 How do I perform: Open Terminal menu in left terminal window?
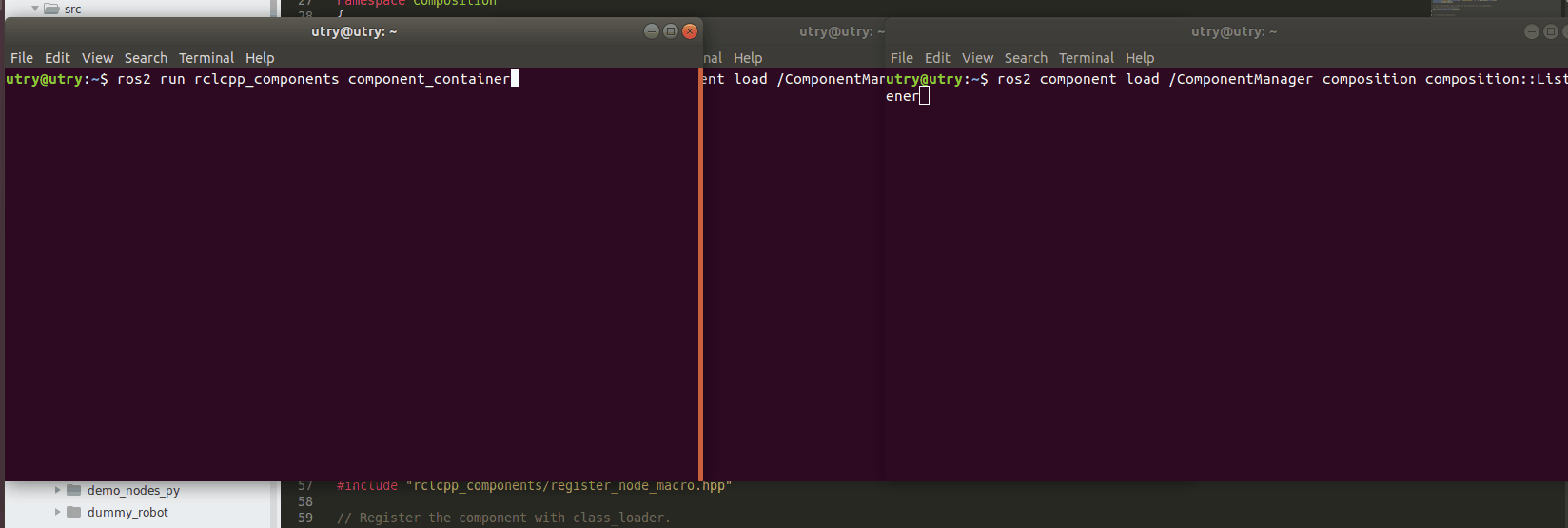[206, 58]
